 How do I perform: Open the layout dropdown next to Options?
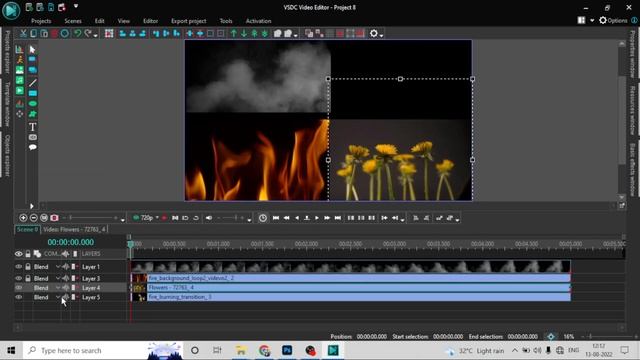592,20
